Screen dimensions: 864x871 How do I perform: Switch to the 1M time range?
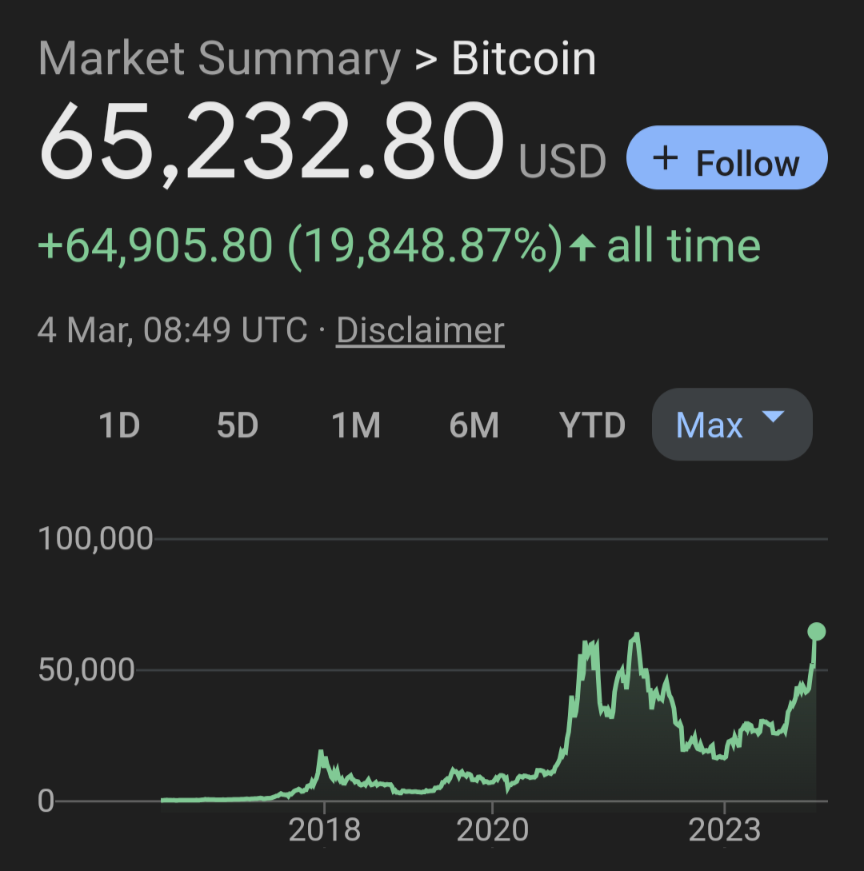tap(356, 426)
